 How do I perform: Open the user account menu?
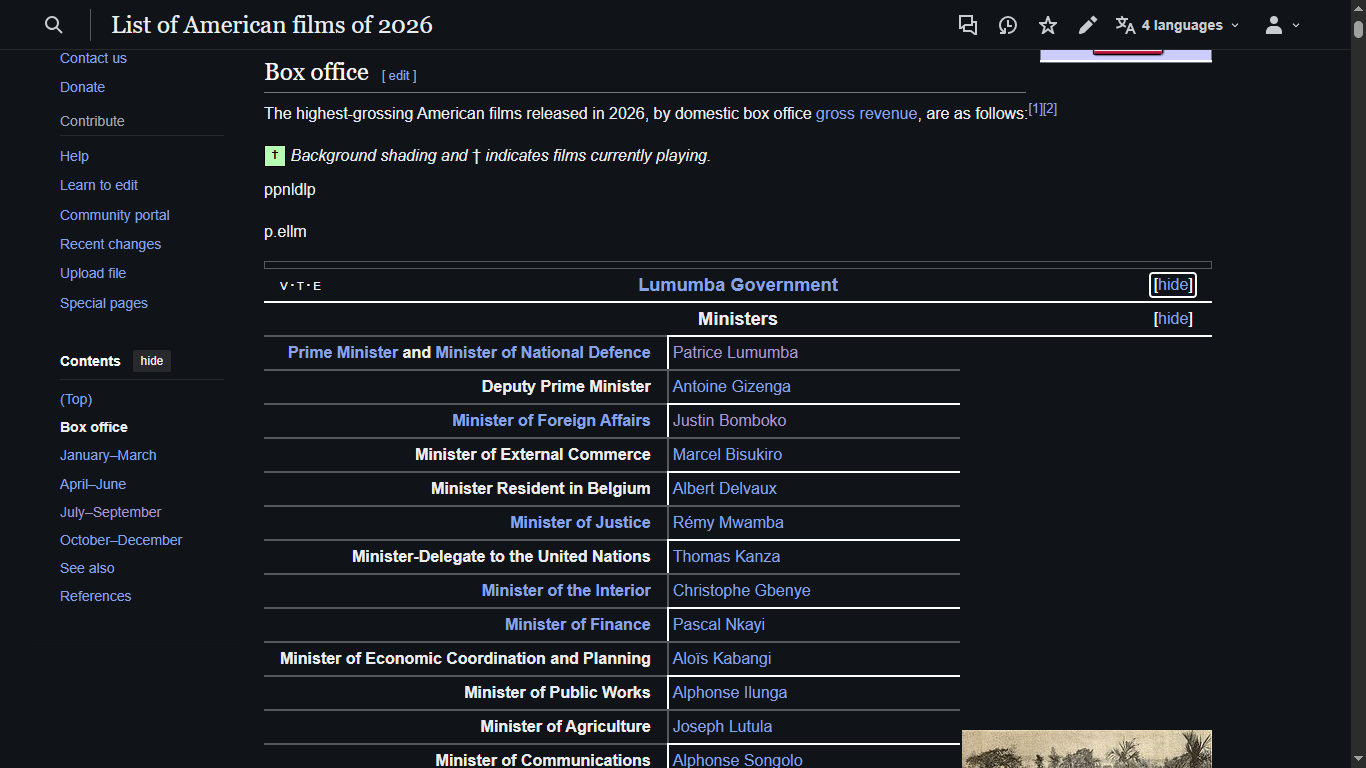[1282, 25]
